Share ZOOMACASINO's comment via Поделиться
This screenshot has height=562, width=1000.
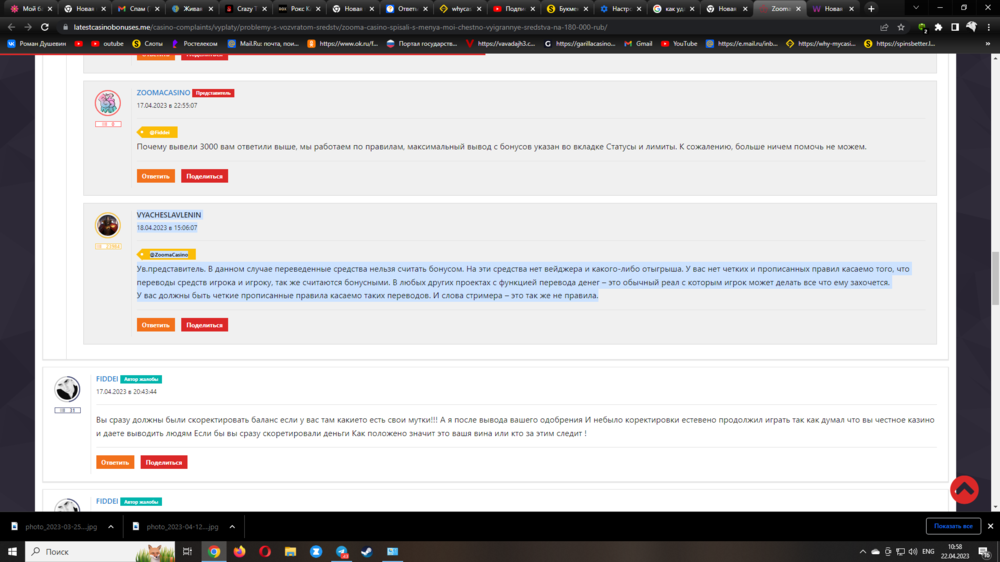204,176
